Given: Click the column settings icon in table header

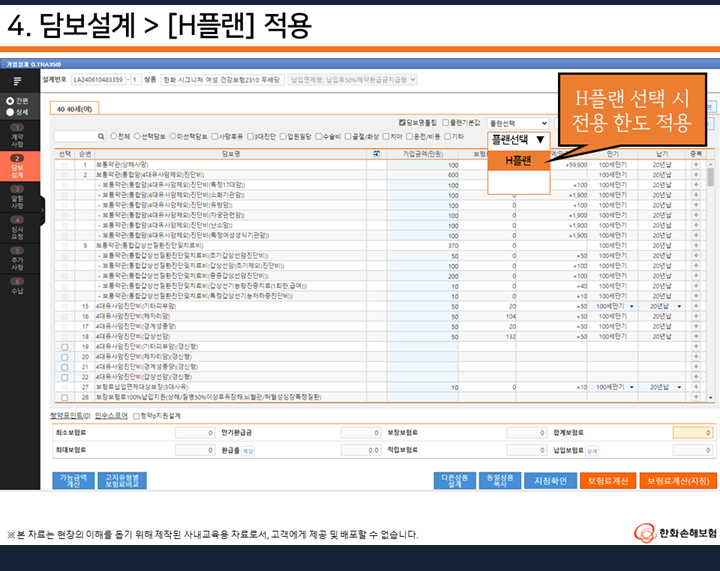Looking at the screenshot, I should (376, 154).
